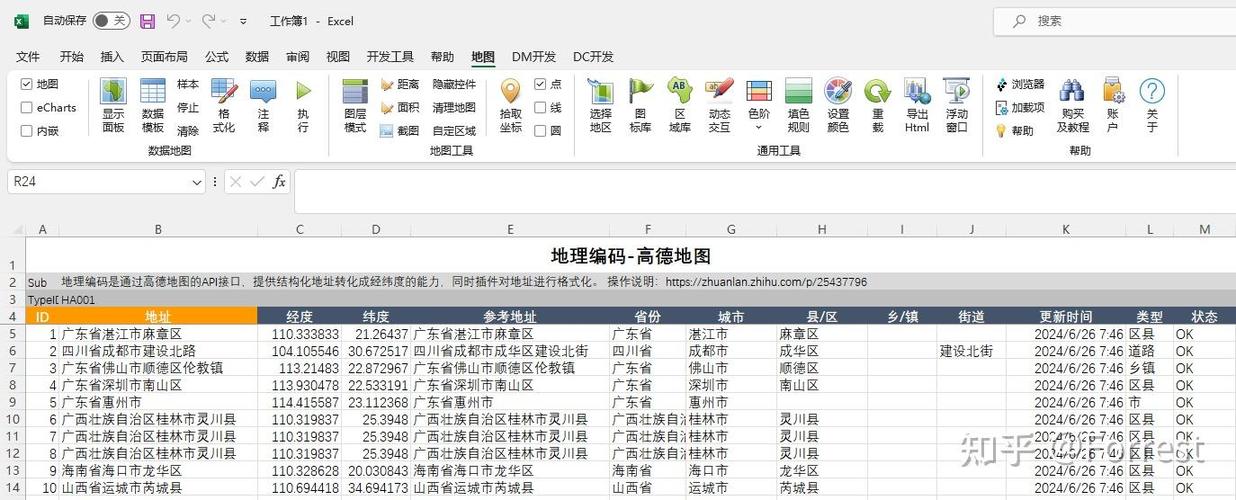The image size is (1236, 500).
Task: Open the 图标库 icon library
Action: [x=641, y=106]
